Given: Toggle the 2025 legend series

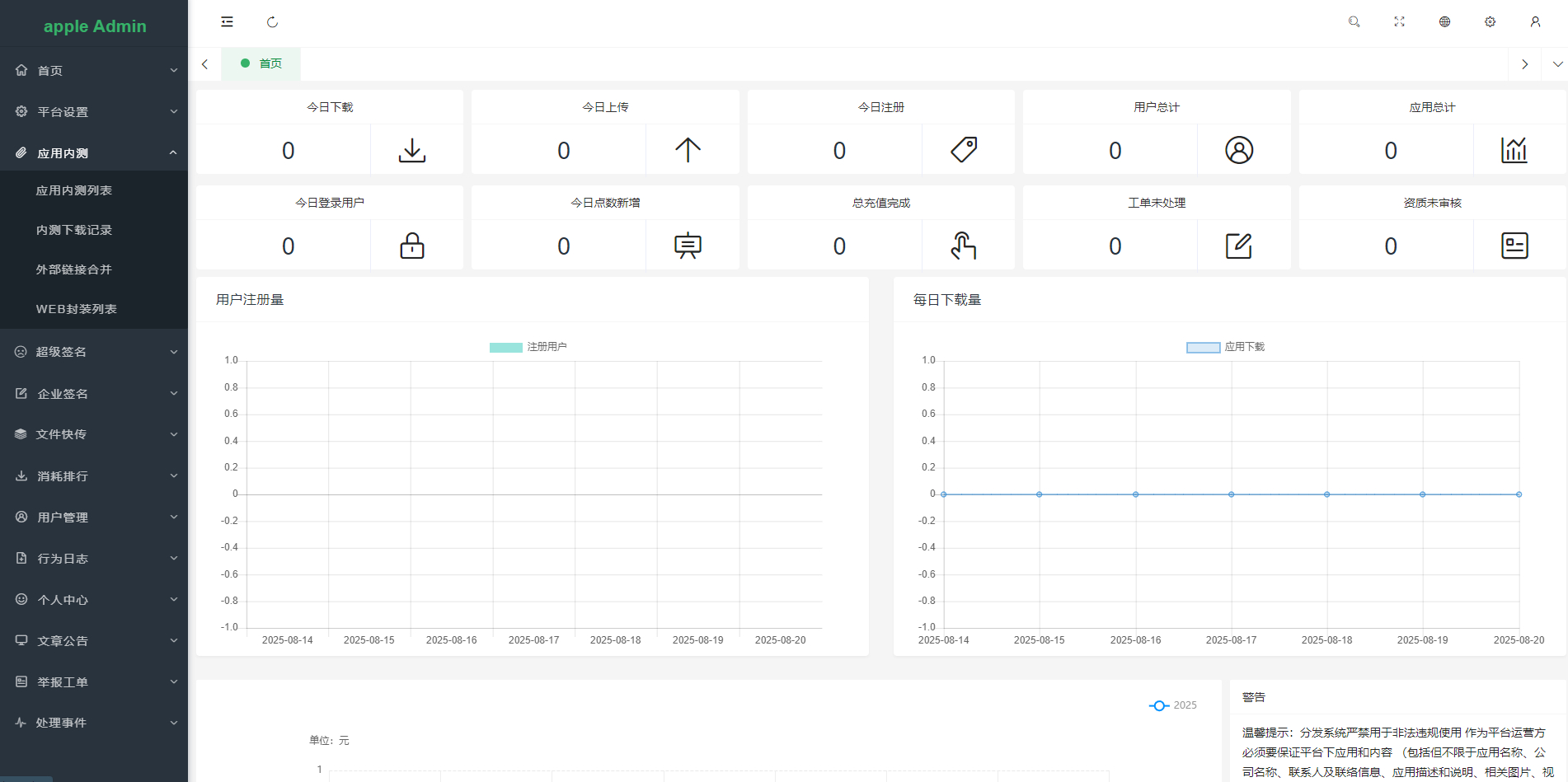Looking at the screenshot, I should pyautogui.click(x=1172, y=705).
